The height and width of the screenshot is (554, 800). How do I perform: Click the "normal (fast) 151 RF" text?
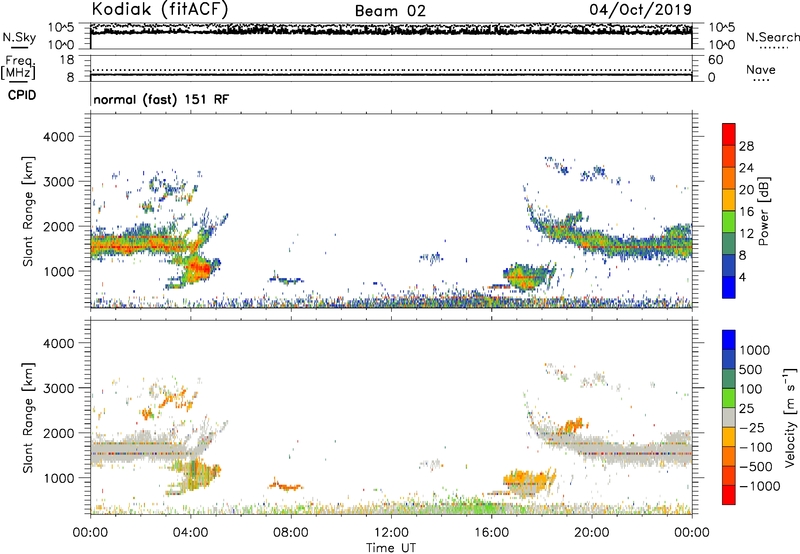point(161,99)
